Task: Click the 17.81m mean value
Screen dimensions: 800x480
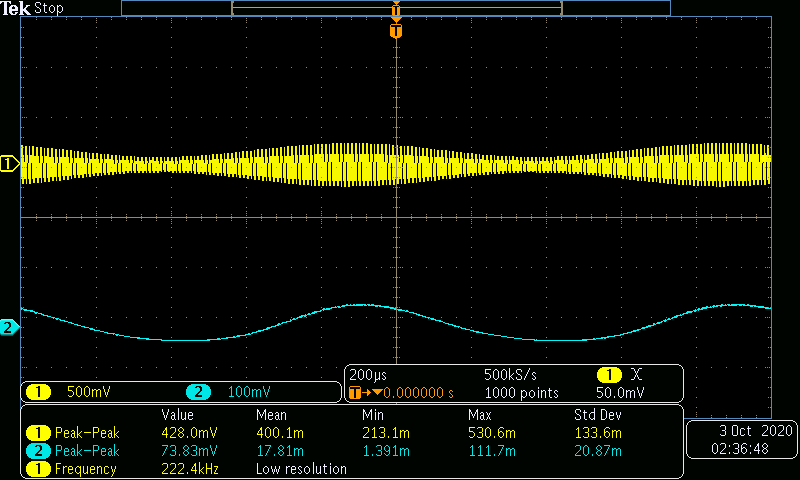Action: (x=280, y=451)
